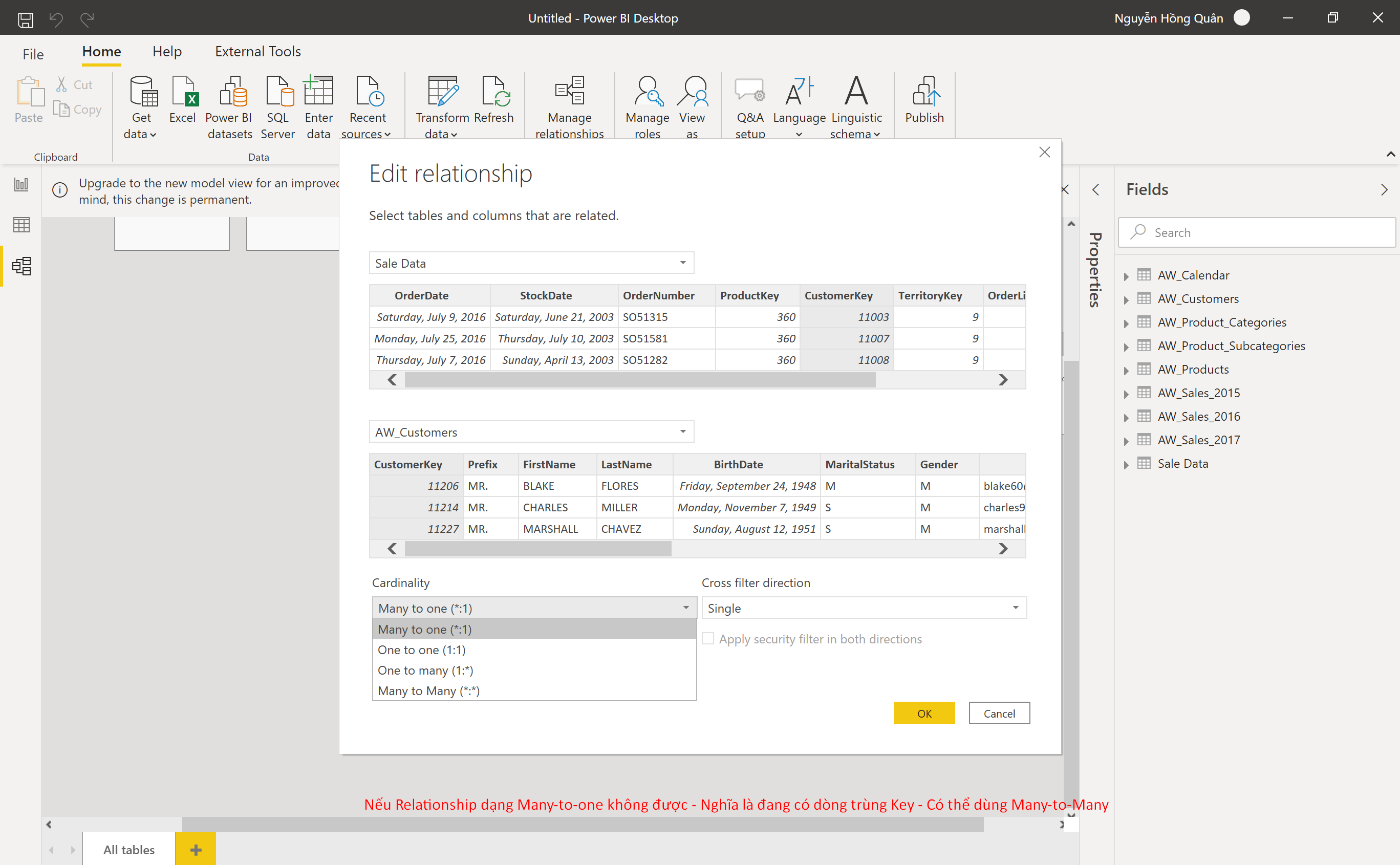Refresh the data model
The width and height of the screenshot is (1400, 865).
pyautogui.click(x=494, y=100)
